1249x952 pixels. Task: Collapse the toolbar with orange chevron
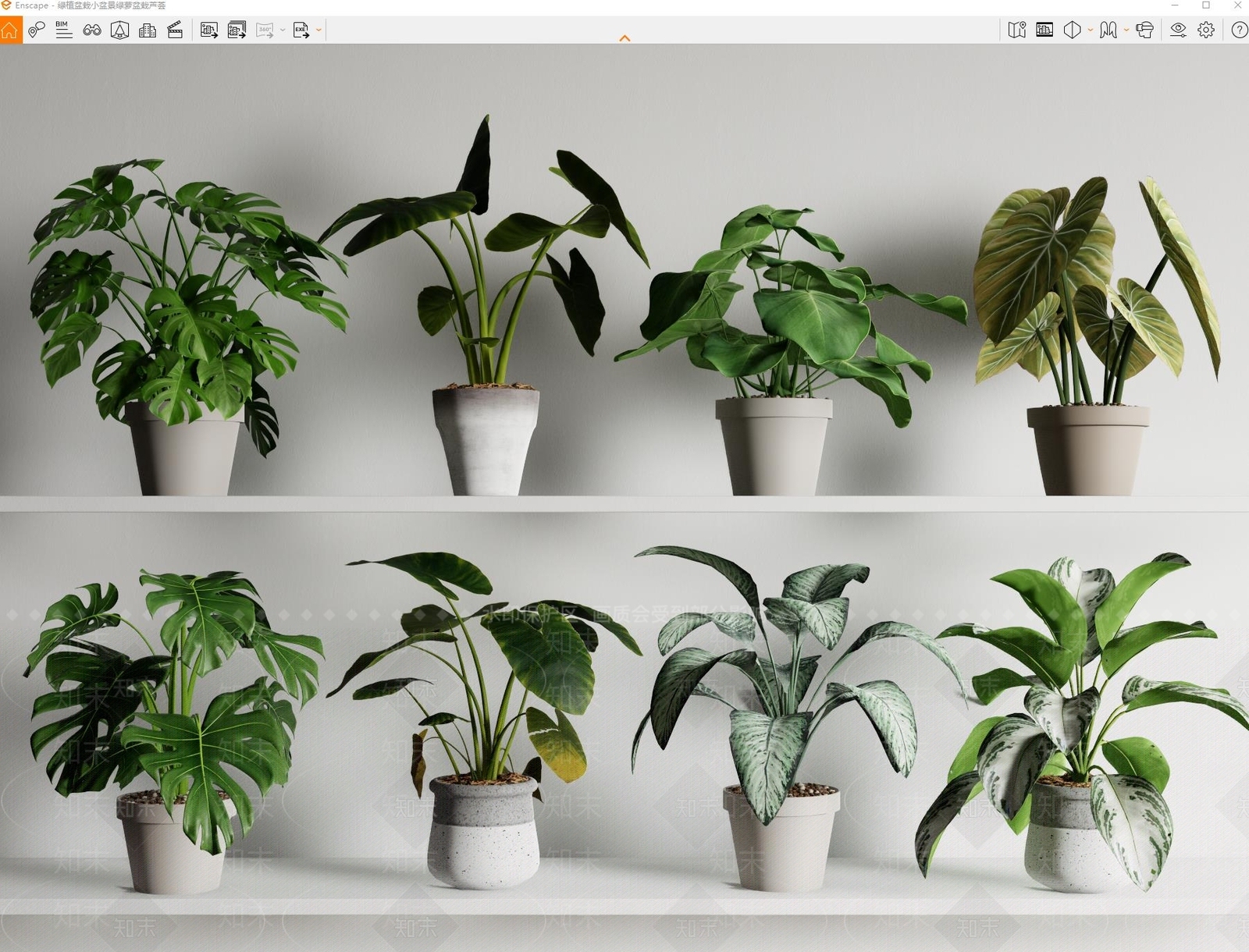tap(624, 38)
